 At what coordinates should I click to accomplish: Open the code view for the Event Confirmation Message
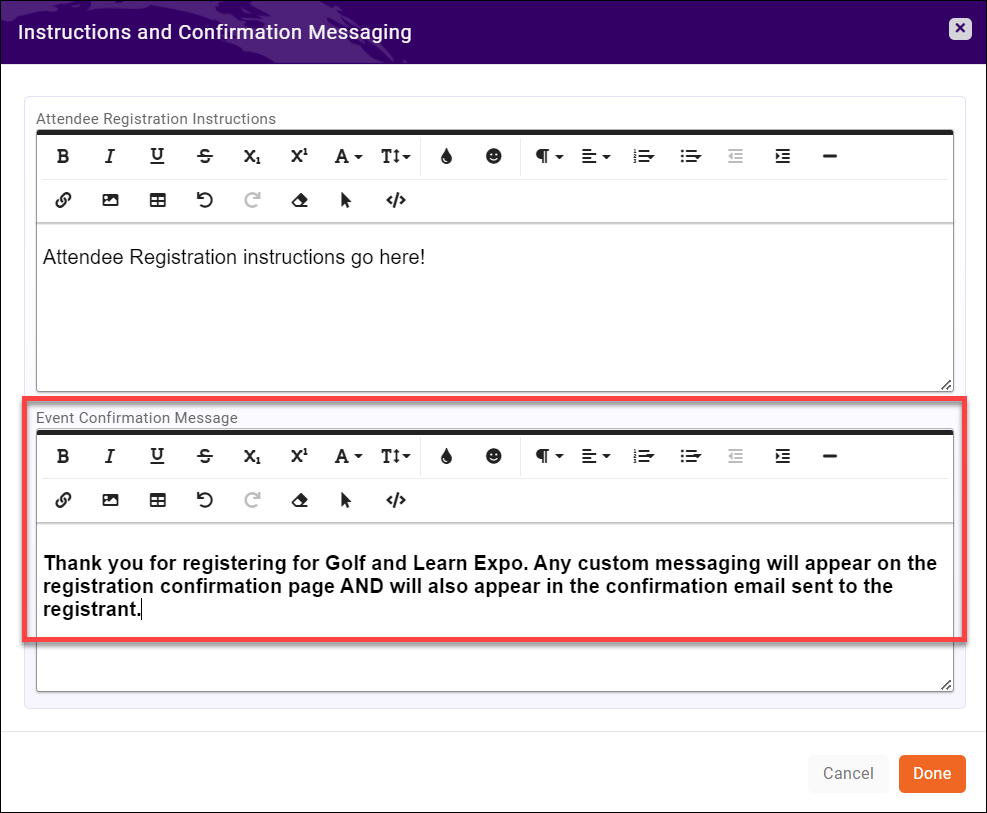395,500
